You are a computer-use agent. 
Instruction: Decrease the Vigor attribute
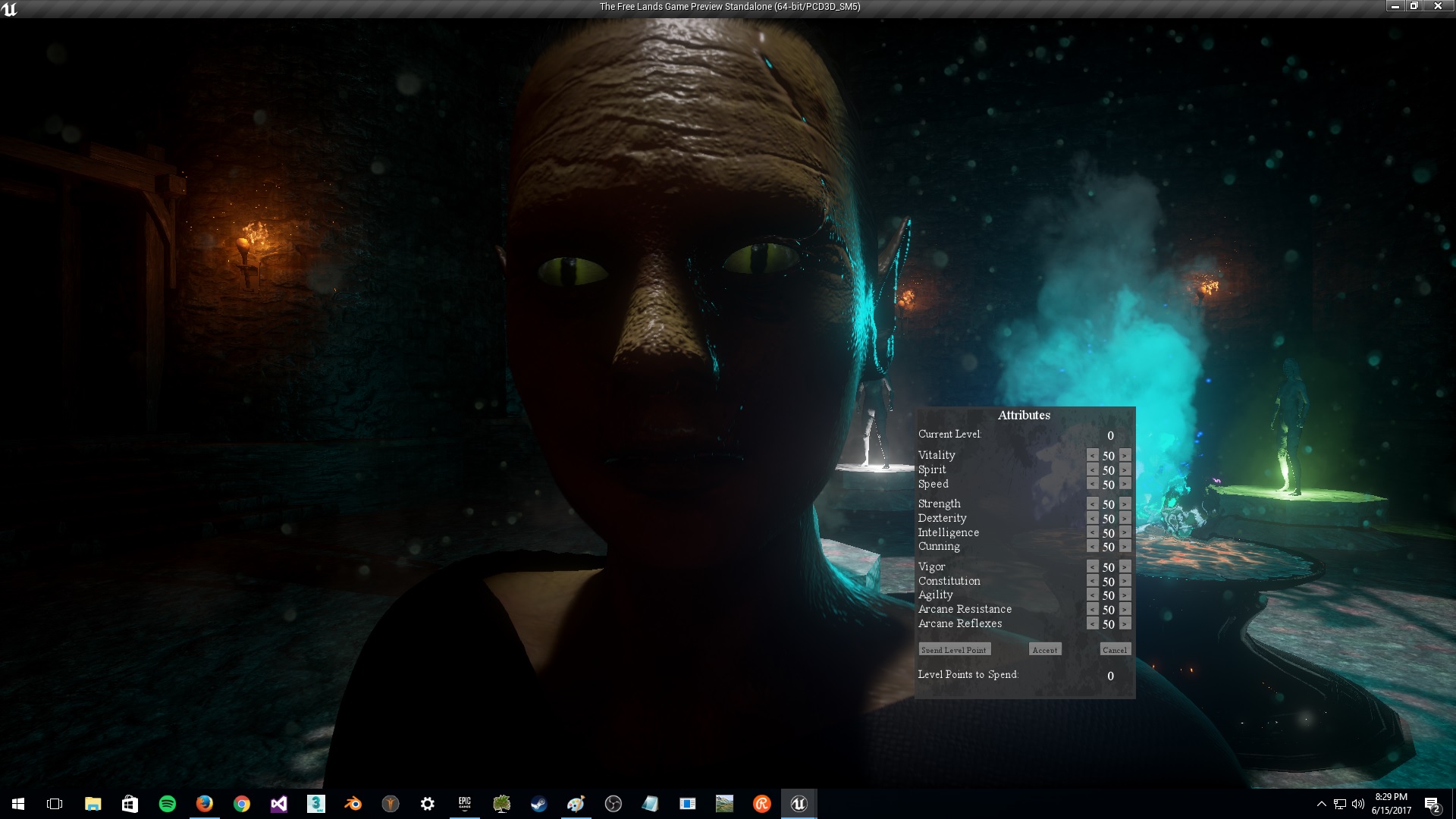pyautogui.click(x=1092, y=567)
